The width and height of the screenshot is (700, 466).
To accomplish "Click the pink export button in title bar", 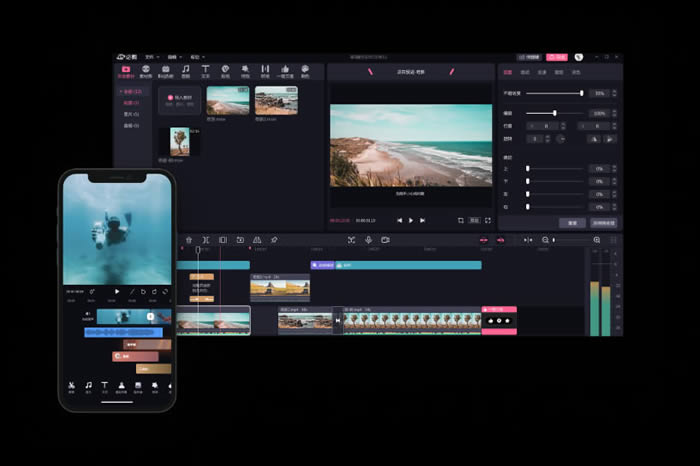I will pos(557,57).
